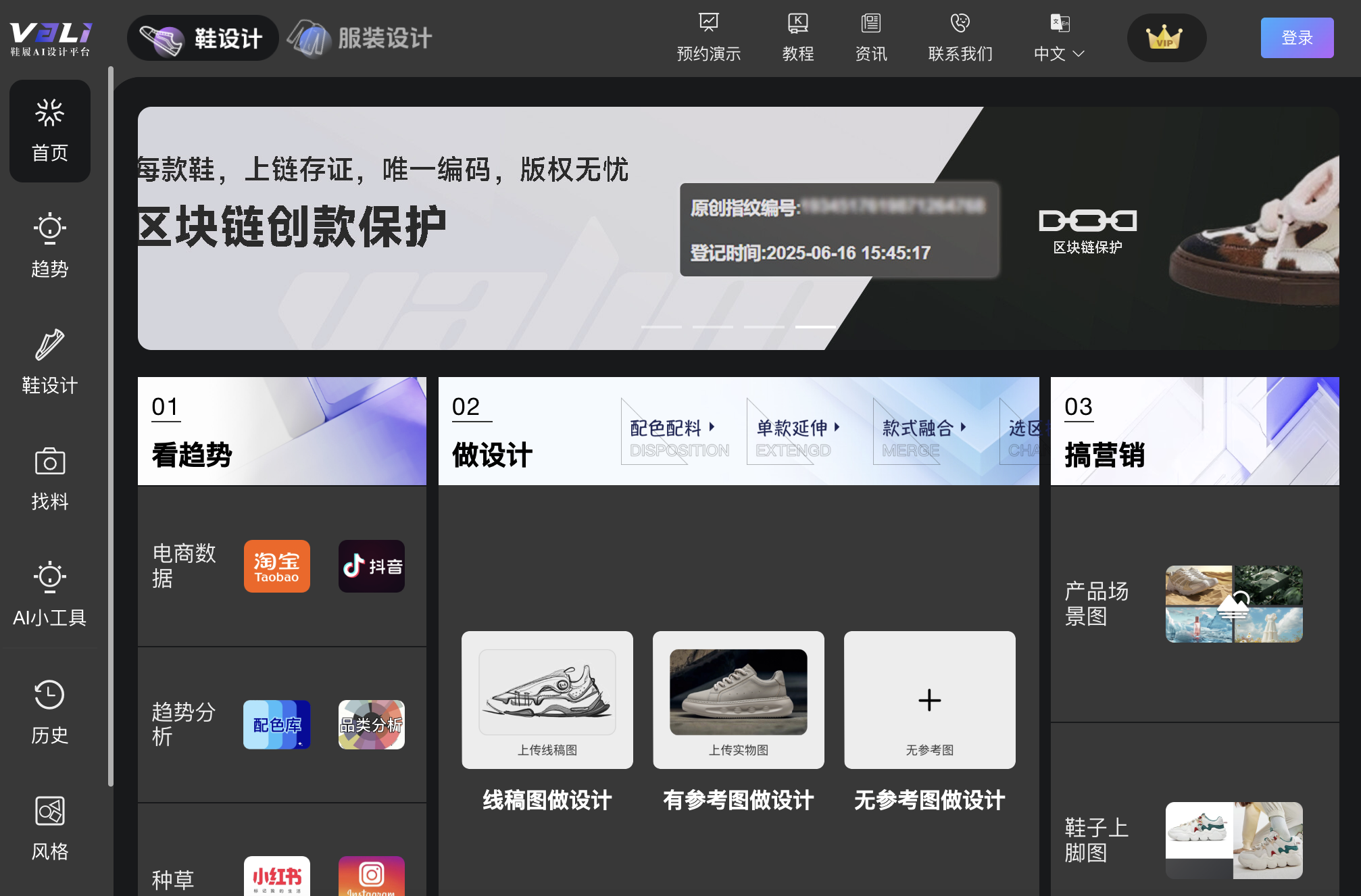Image resolution: width=1361 pixels, height=896 pixels.
Task: Select the last carousel indicator dot
Action: tap(814, 326)
